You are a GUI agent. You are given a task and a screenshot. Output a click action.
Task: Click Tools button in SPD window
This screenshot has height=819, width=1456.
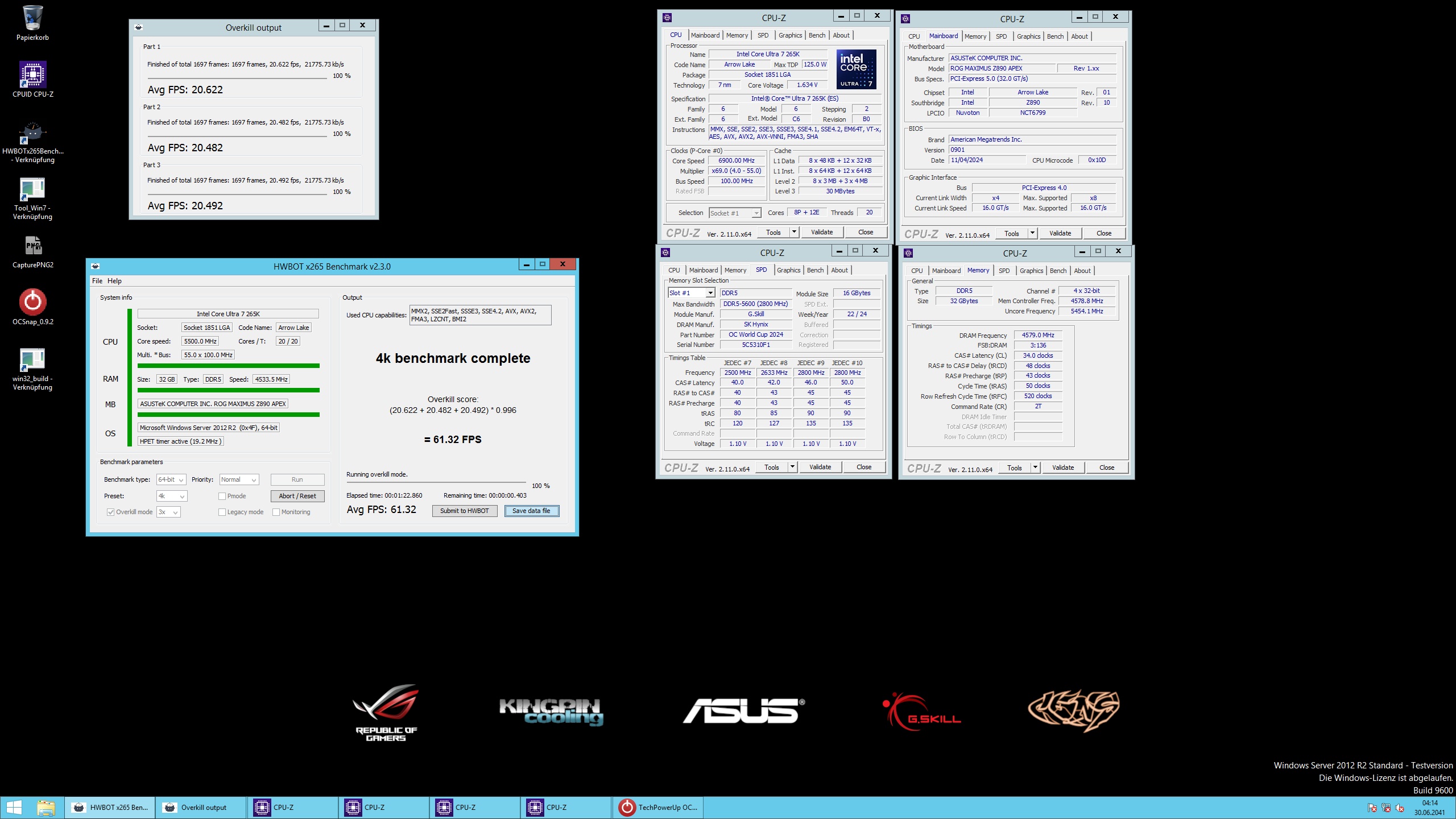pyautogui.click(x=772, y=467)
